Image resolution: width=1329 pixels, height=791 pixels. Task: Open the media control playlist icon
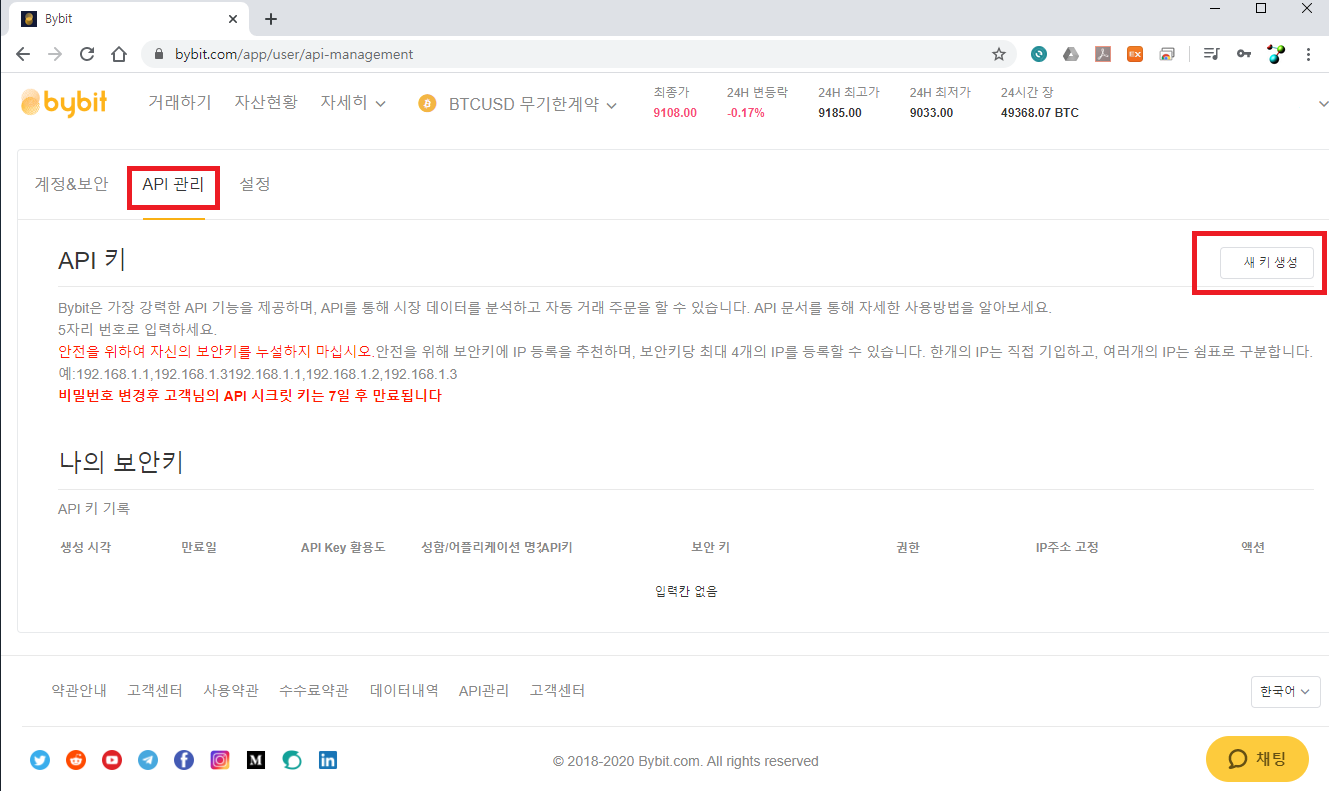[1211, 54]
